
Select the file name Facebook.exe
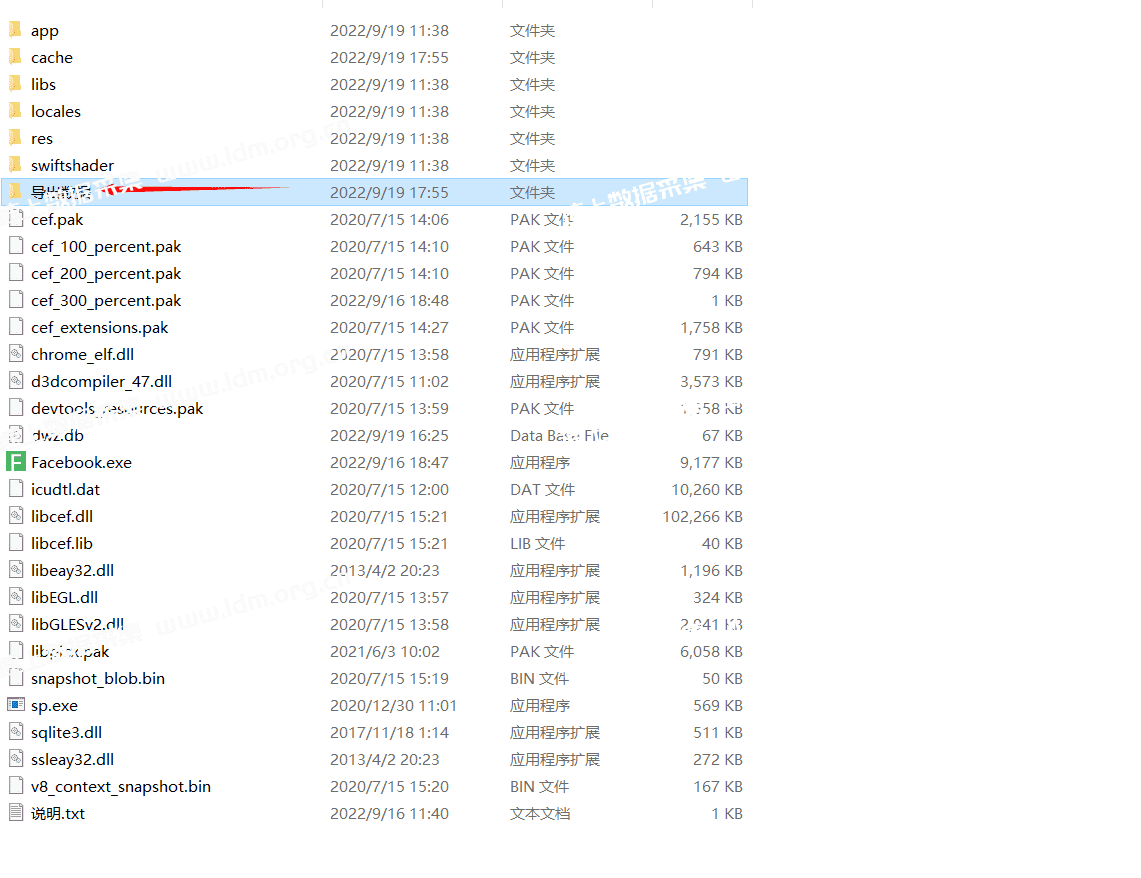[82, 463]
